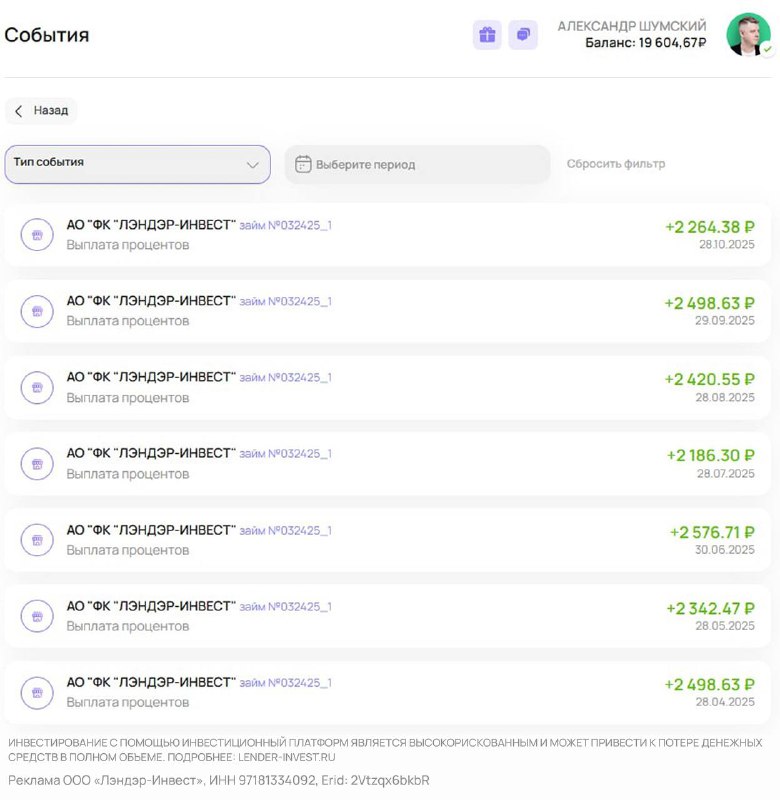
Task: Click Выплата процентов label in the 30.06.2025 row
Action: coord(128,550)
